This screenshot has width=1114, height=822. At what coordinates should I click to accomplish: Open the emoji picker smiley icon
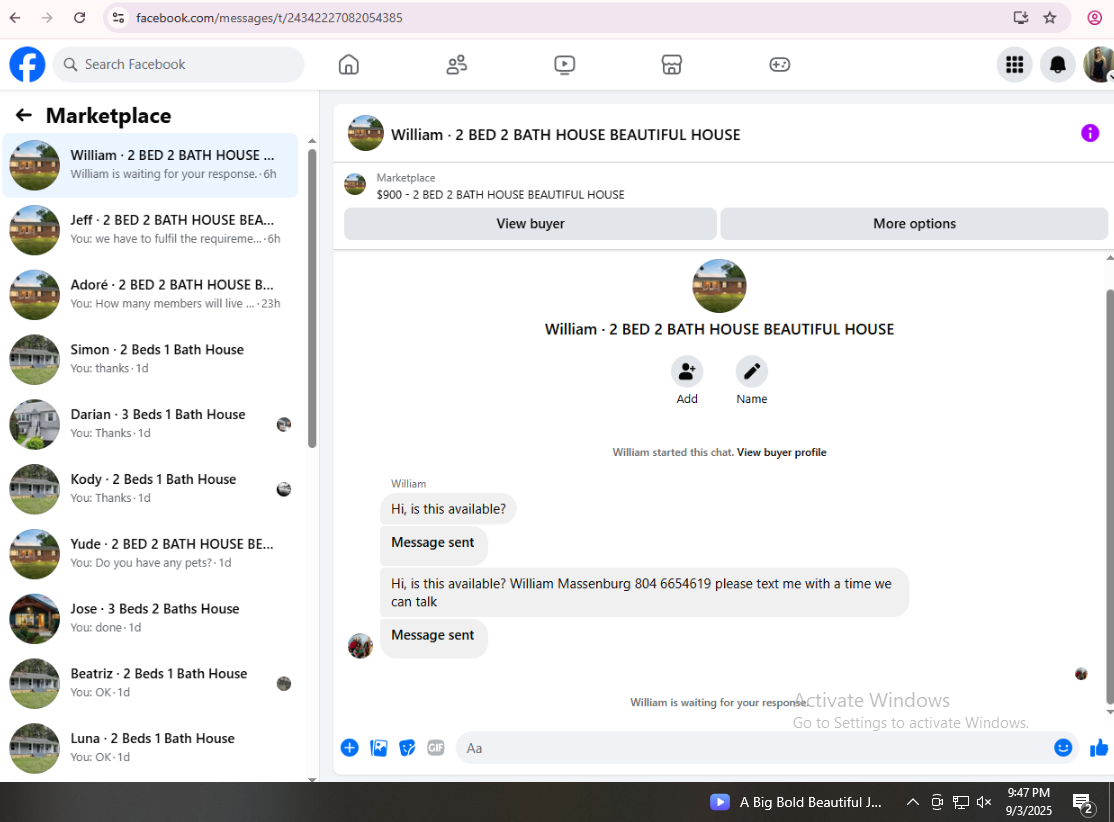point(1063,747)
